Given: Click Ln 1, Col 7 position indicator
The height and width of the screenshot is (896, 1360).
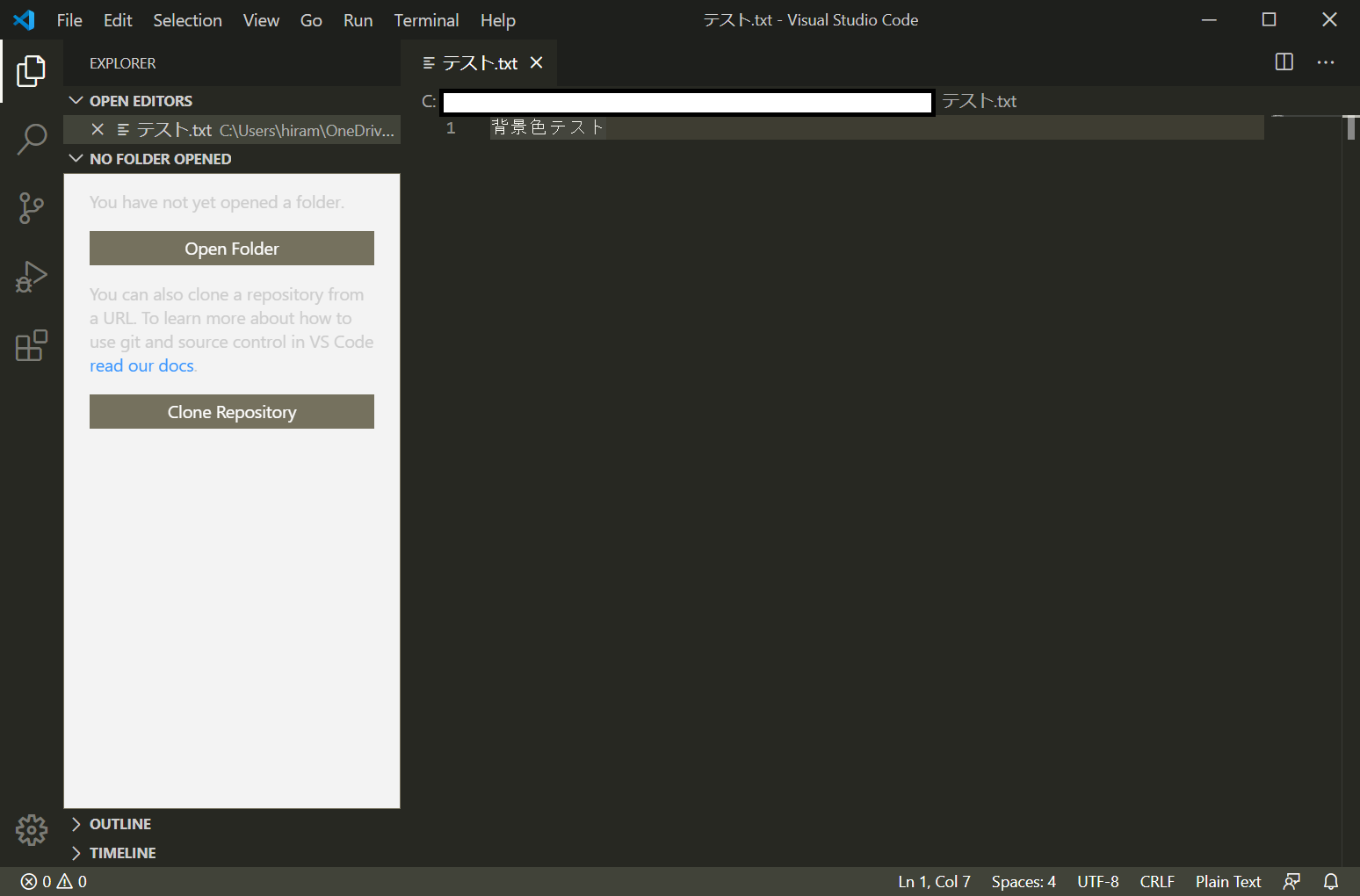Looking at the screenshot, I should click(x=934, y=881).
